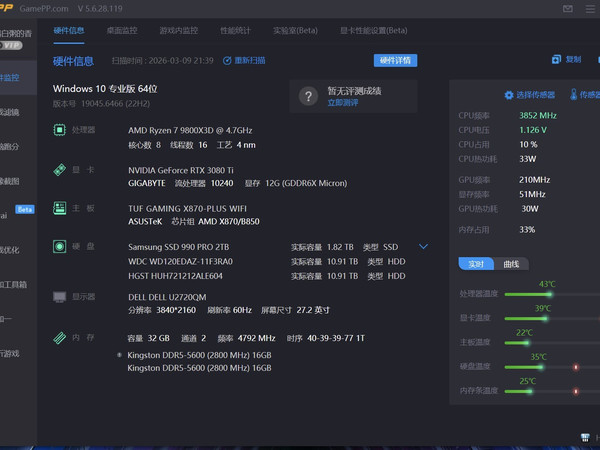Click the tray icon at window bottom-right corner
This screenshot has height=450, width=600.
click(x=585, y=437)
